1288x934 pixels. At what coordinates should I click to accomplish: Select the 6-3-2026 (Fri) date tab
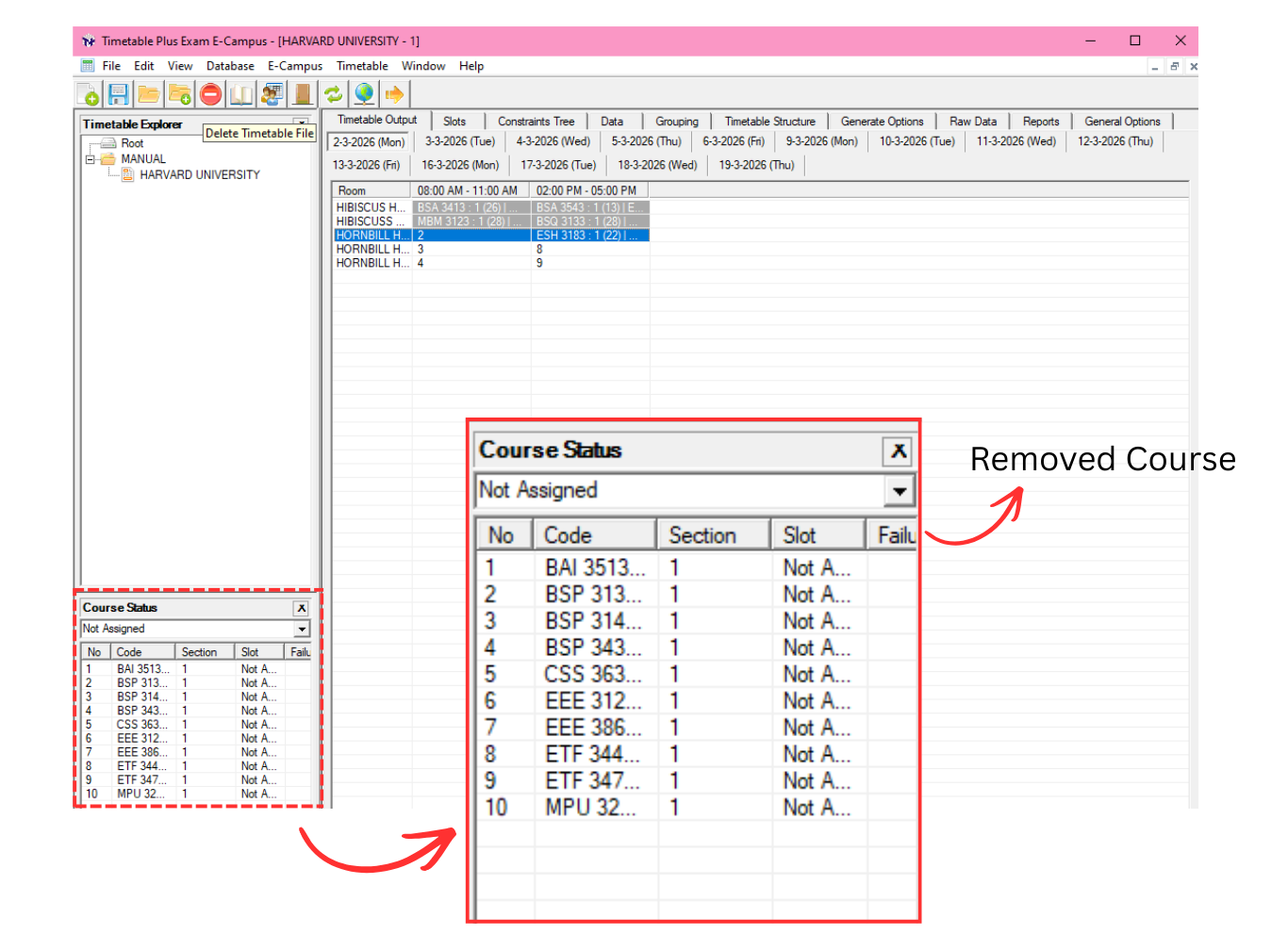tap(734, 141)
